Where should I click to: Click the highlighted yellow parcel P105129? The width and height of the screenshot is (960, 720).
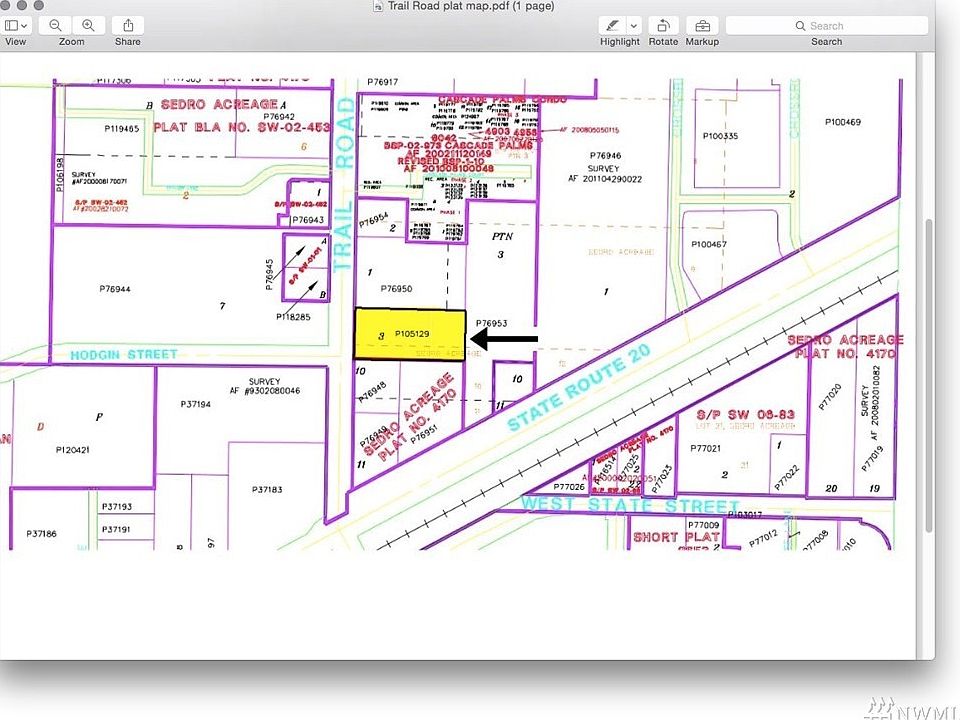[x=410, y=334]
